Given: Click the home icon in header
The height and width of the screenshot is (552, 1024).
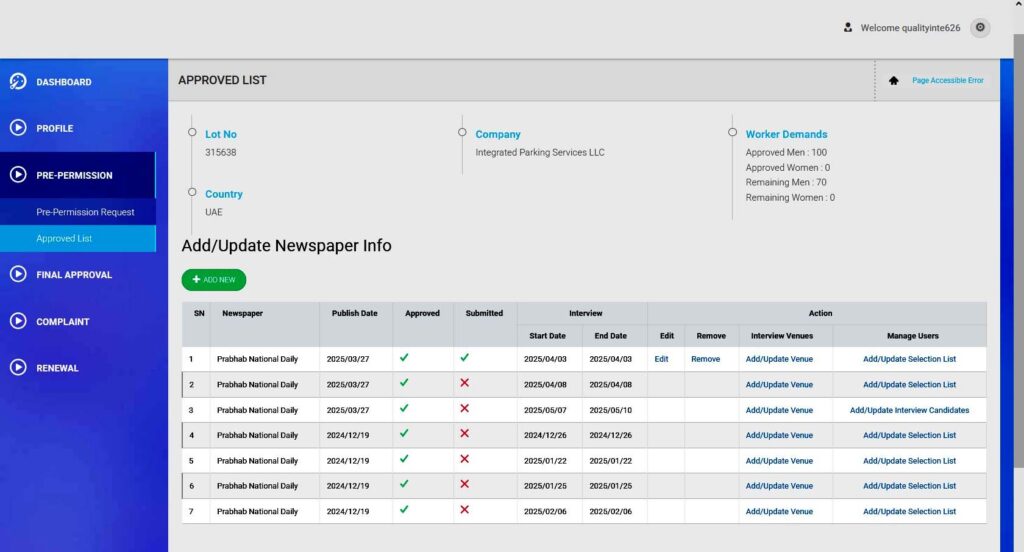Looking at the screenshot, I should 893,80.
